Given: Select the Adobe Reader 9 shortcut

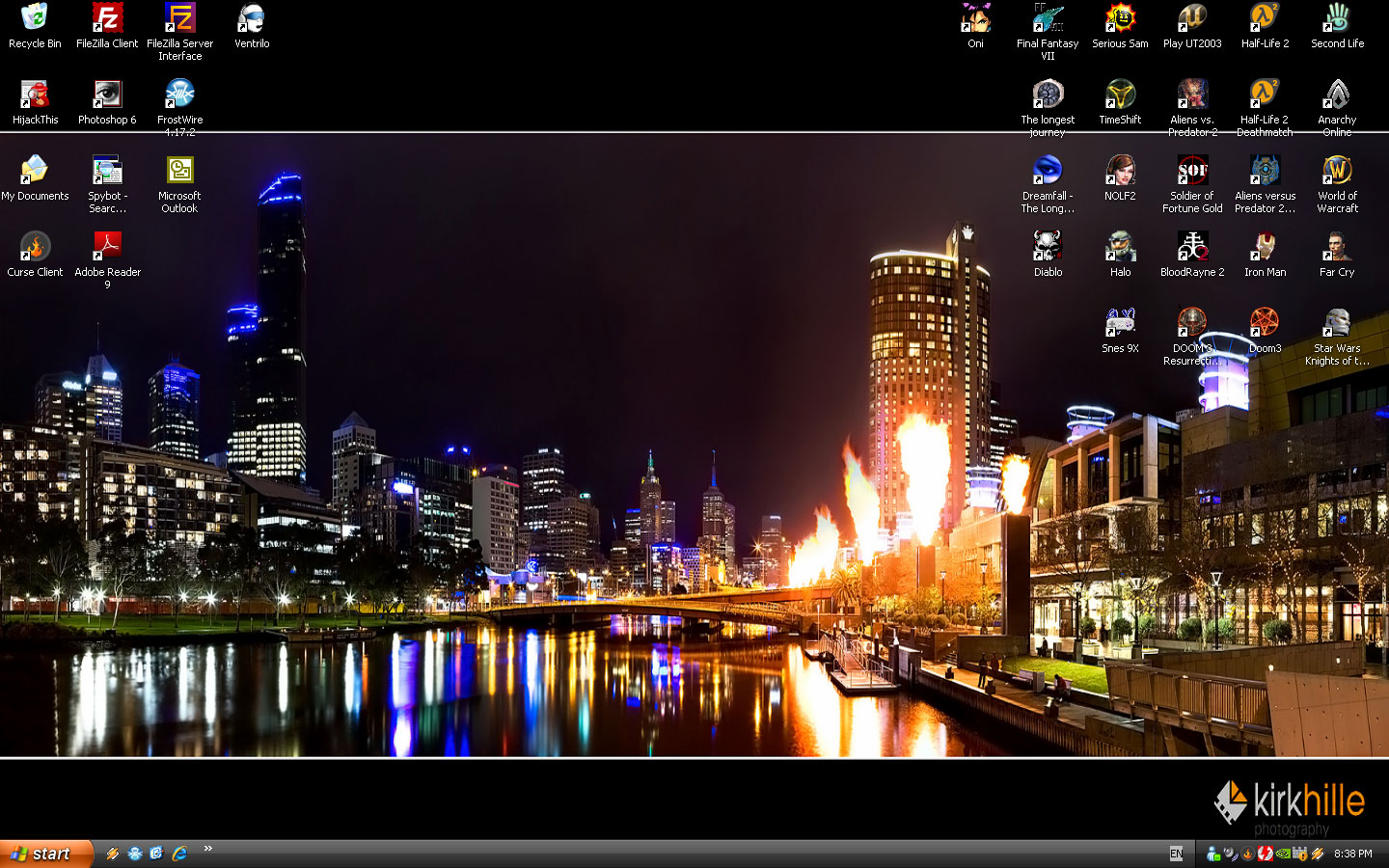Looking at the screenshot, I should (x=107, y=248).
